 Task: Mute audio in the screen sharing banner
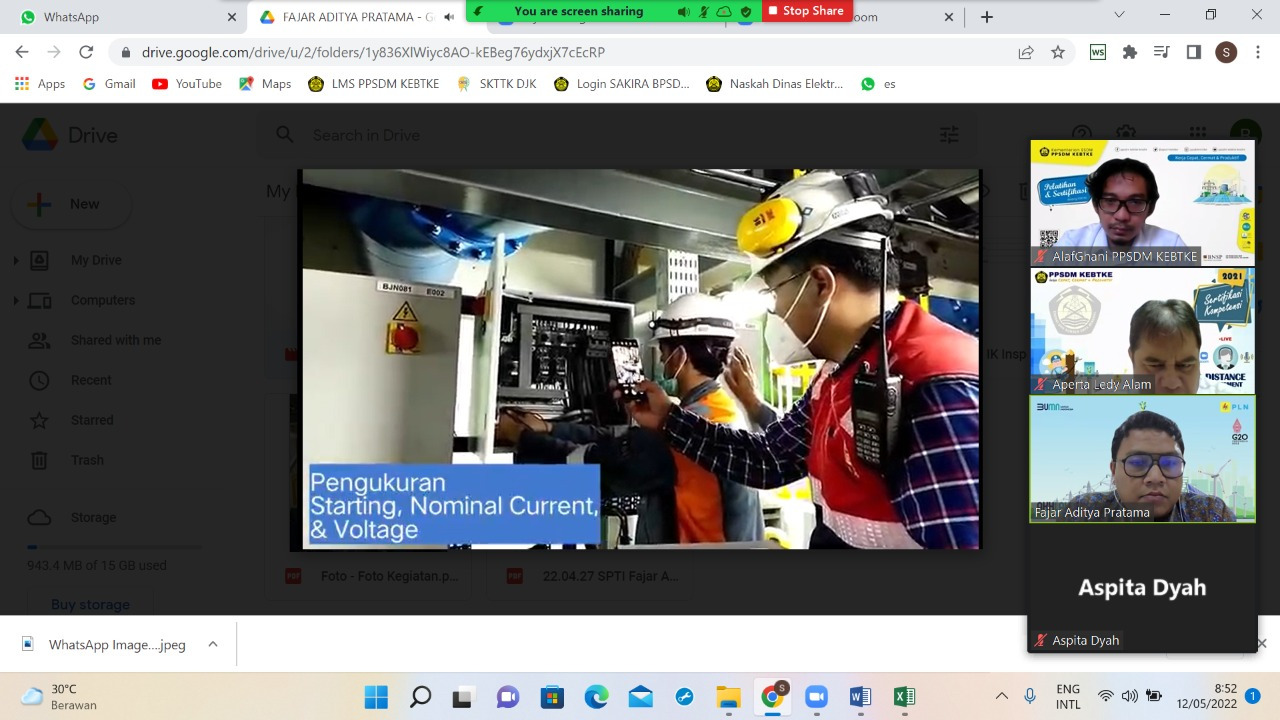coord(683,11)
